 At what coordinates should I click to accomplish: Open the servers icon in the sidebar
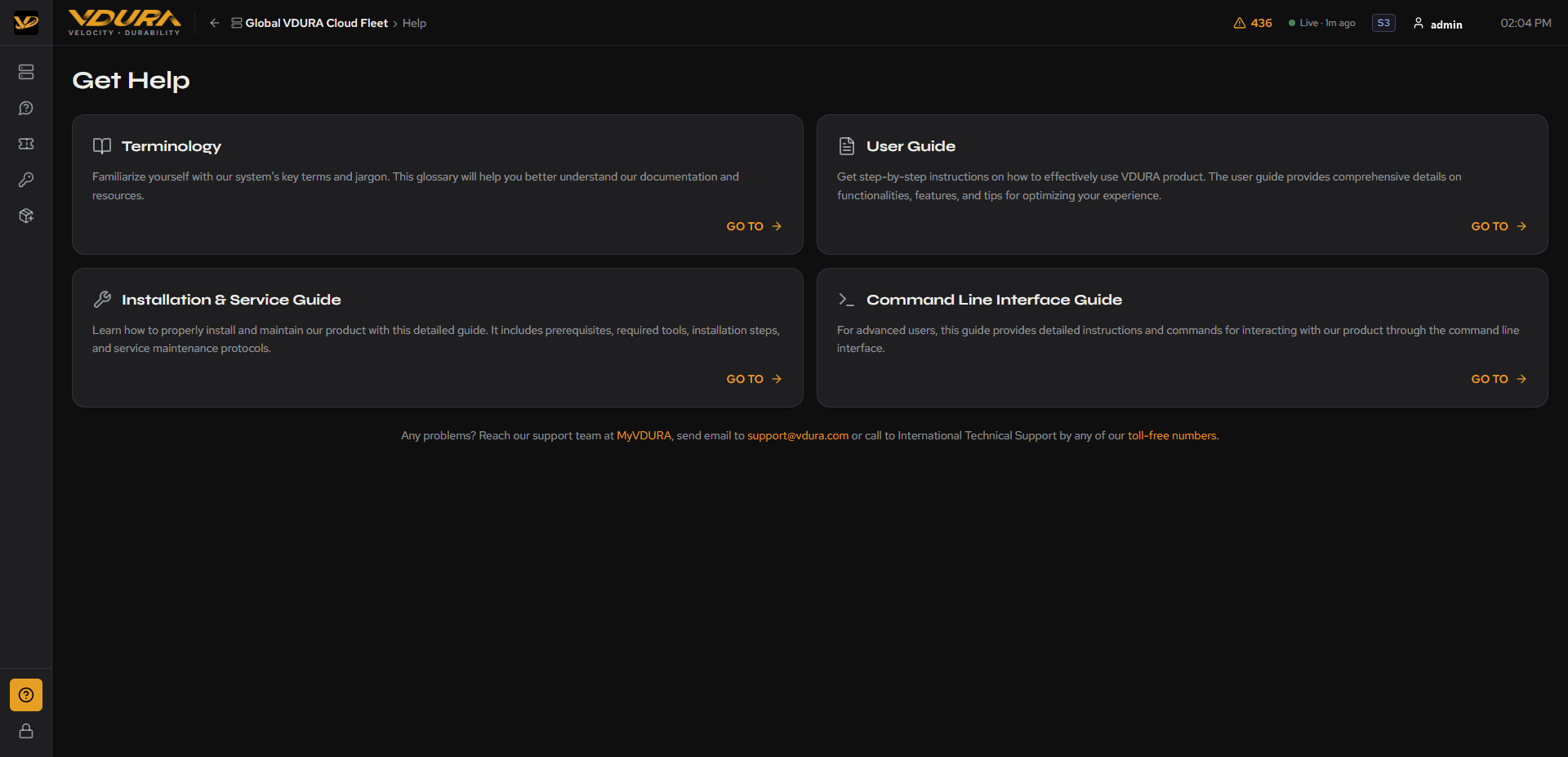(x=26, y=72)
